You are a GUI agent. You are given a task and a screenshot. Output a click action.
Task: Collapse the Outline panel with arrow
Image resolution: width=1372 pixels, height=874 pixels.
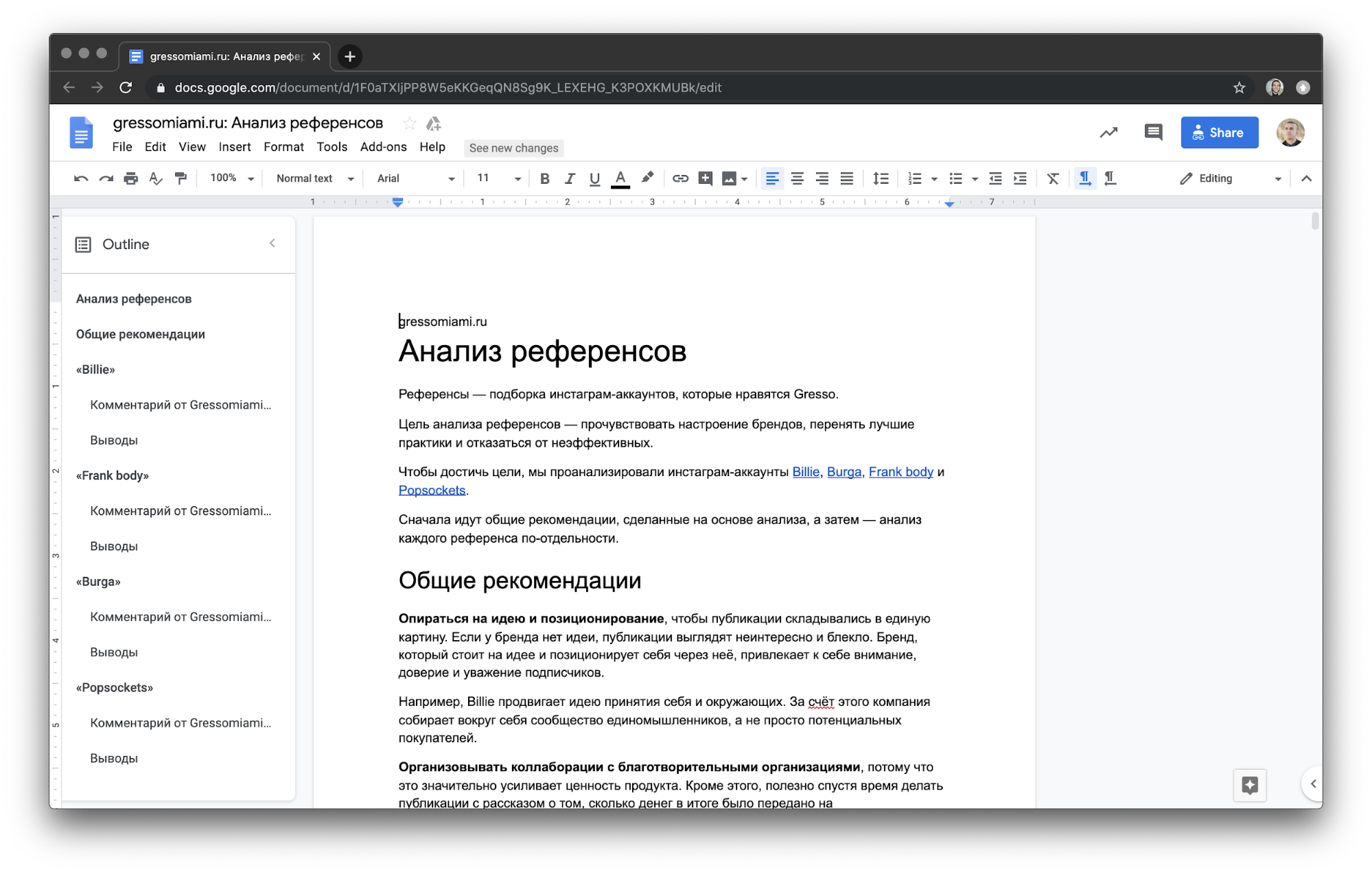click(272, 243)
